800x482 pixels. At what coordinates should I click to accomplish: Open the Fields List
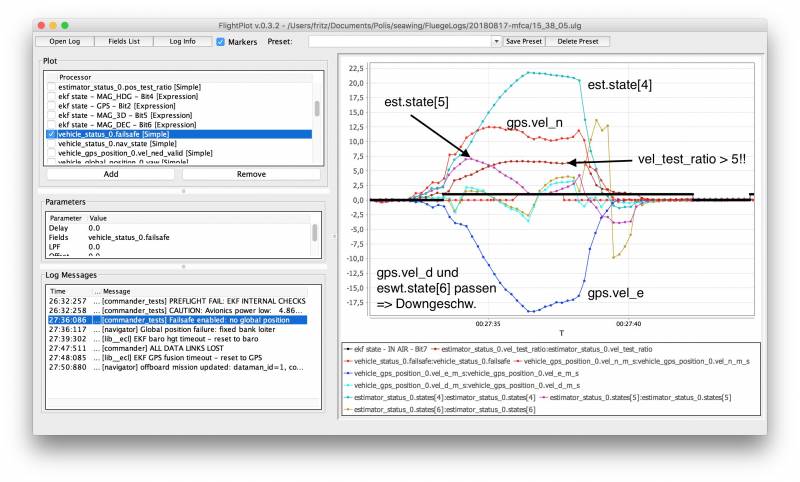pos(124,42)
